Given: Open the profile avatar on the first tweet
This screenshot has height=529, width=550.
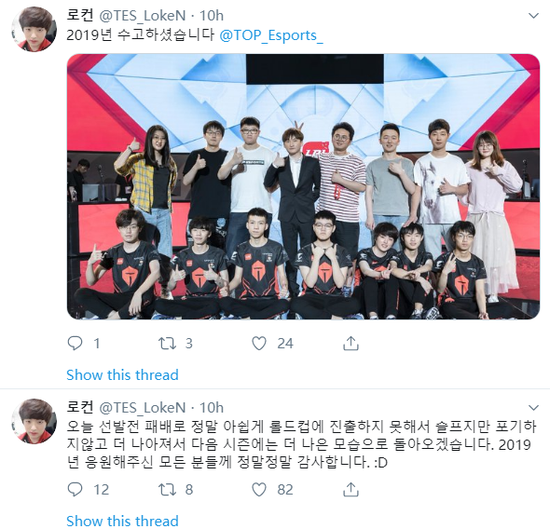Looking at the screenshot, I should [34, 29].
